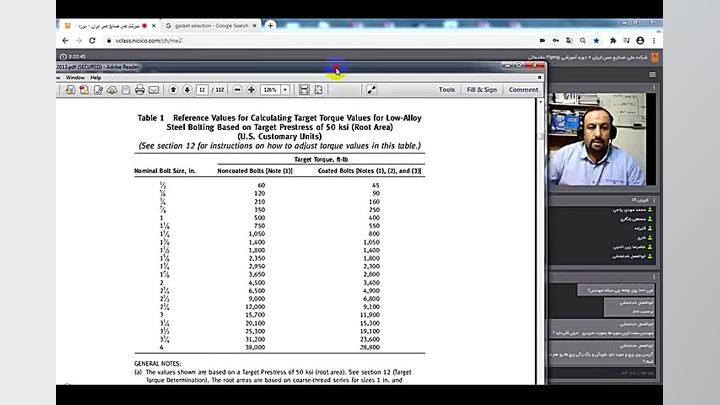The image size is (720, 405).
Task: Open the Comment pane
Action: (x=523, y=90)
